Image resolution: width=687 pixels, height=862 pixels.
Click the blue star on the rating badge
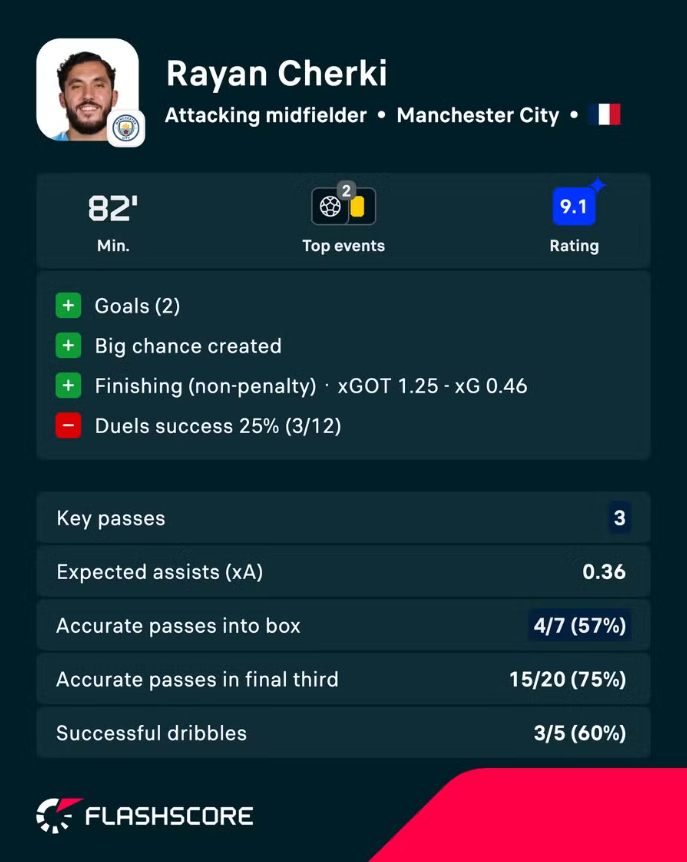[x=597, y=185]
